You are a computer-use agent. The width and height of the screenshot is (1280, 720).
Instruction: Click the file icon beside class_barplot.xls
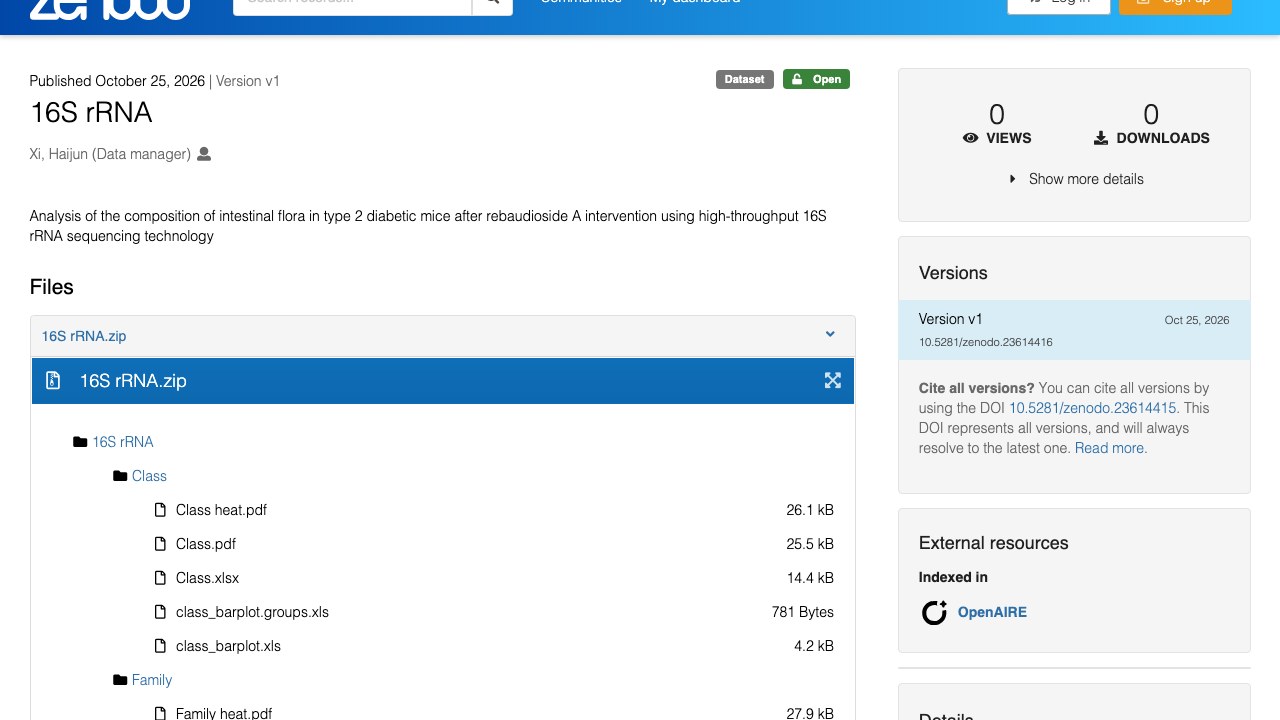tap(160, 646)
